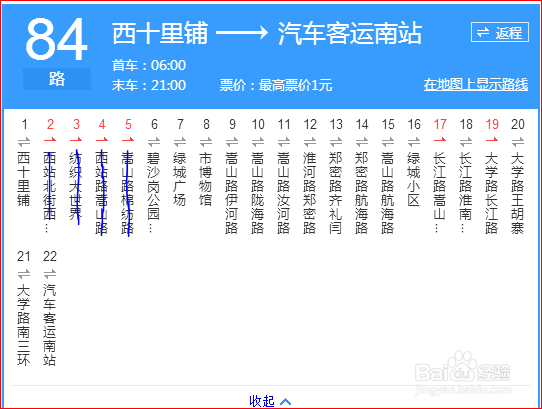Click the transfer arrows icon under stop 8

206,142
